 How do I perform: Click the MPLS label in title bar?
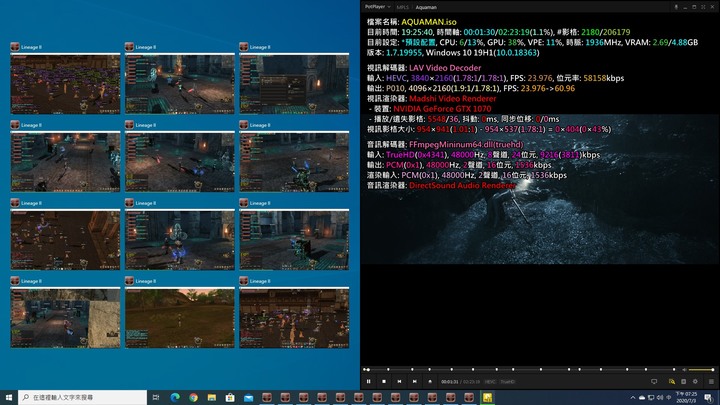pos(402,7)
